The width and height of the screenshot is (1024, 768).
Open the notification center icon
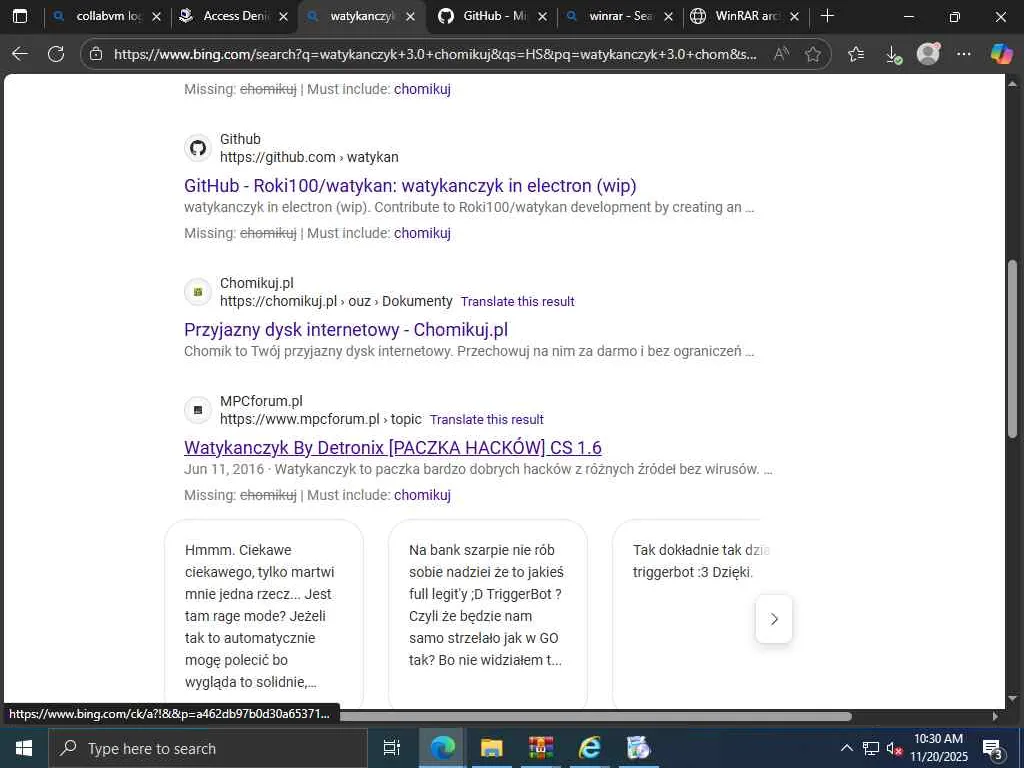coord(993,748)
